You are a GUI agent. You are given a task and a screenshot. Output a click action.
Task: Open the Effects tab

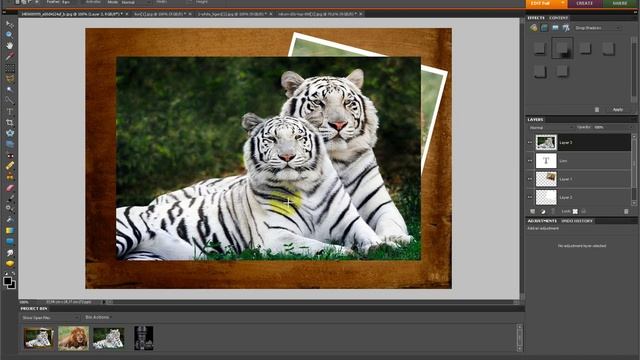536,18
